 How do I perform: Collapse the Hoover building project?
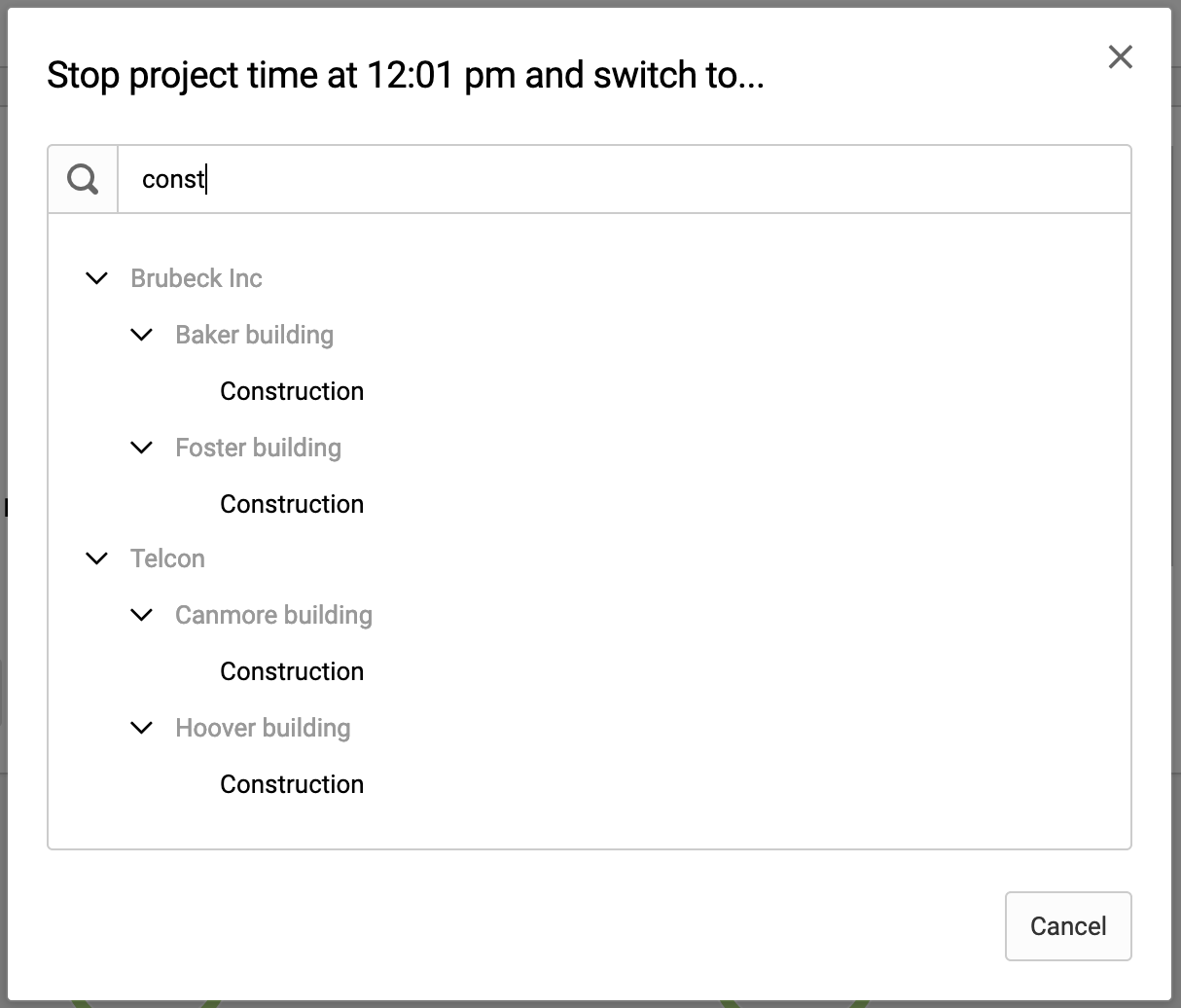coord(142,728)
